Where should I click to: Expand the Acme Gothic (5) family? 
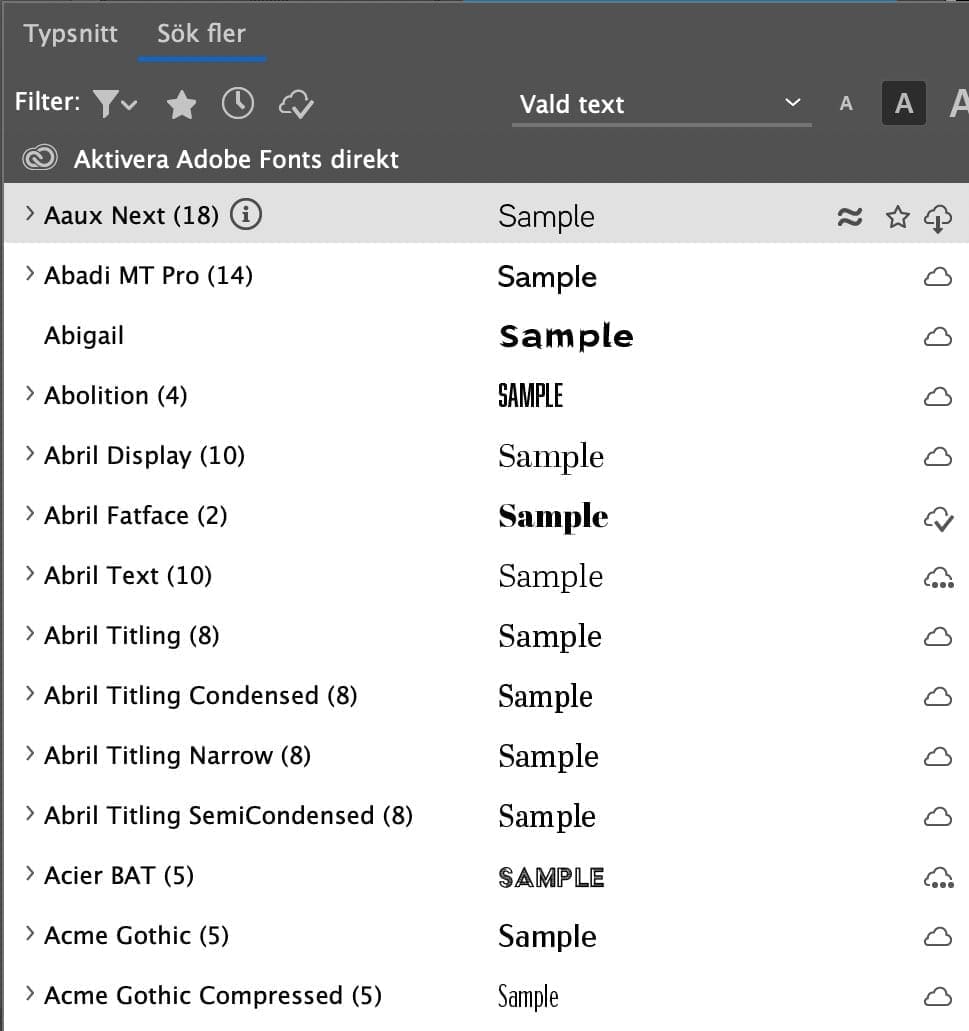pos(30,932)
